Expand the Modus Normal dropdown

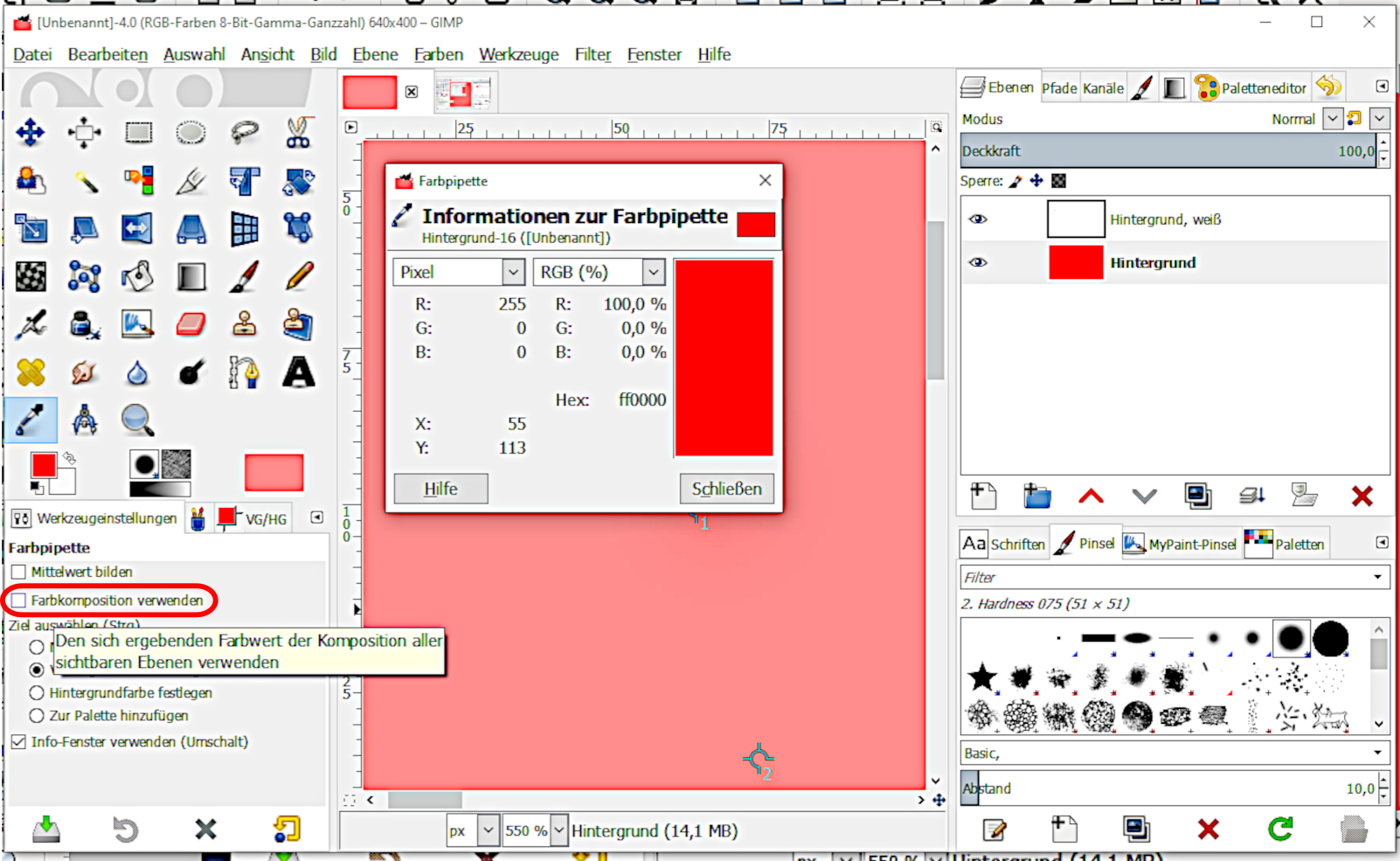point(1332,119)
